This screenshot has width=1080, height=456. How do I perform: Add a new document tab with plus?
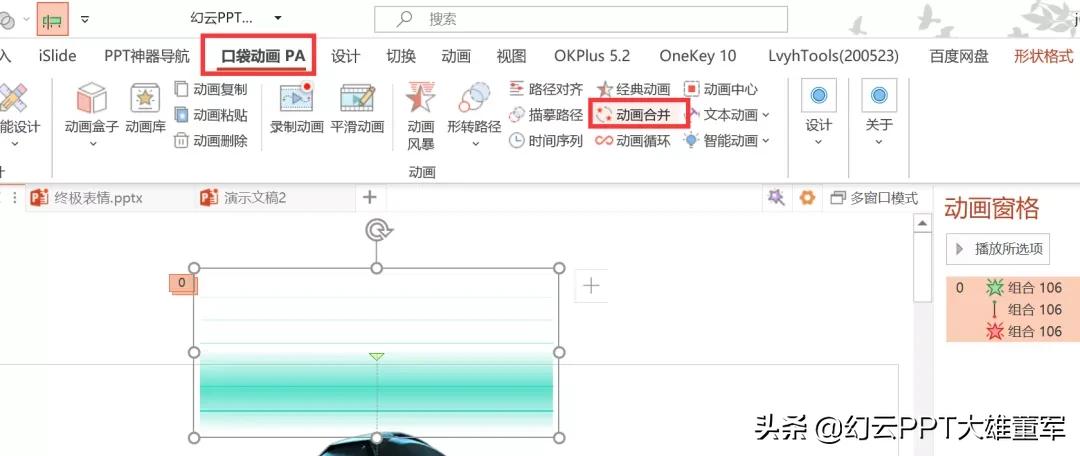click(370, 198)
